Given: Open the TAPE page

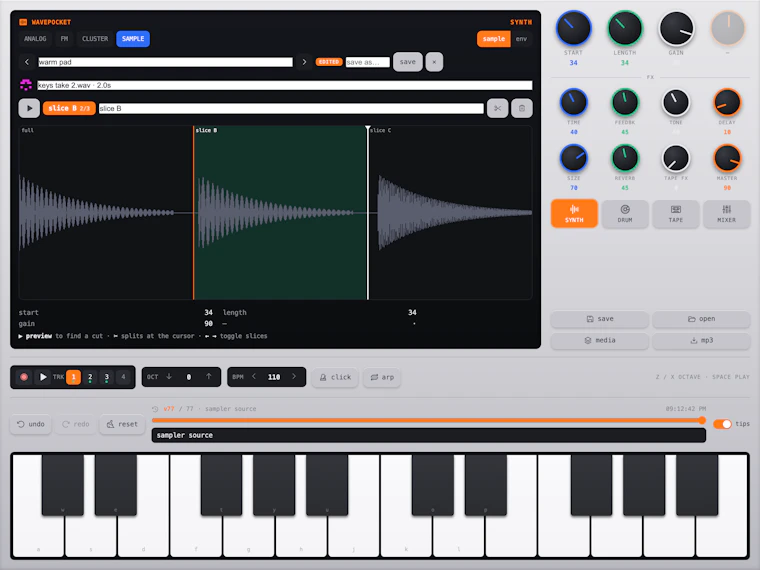Looking at the screenshot, I should point(676,214).
